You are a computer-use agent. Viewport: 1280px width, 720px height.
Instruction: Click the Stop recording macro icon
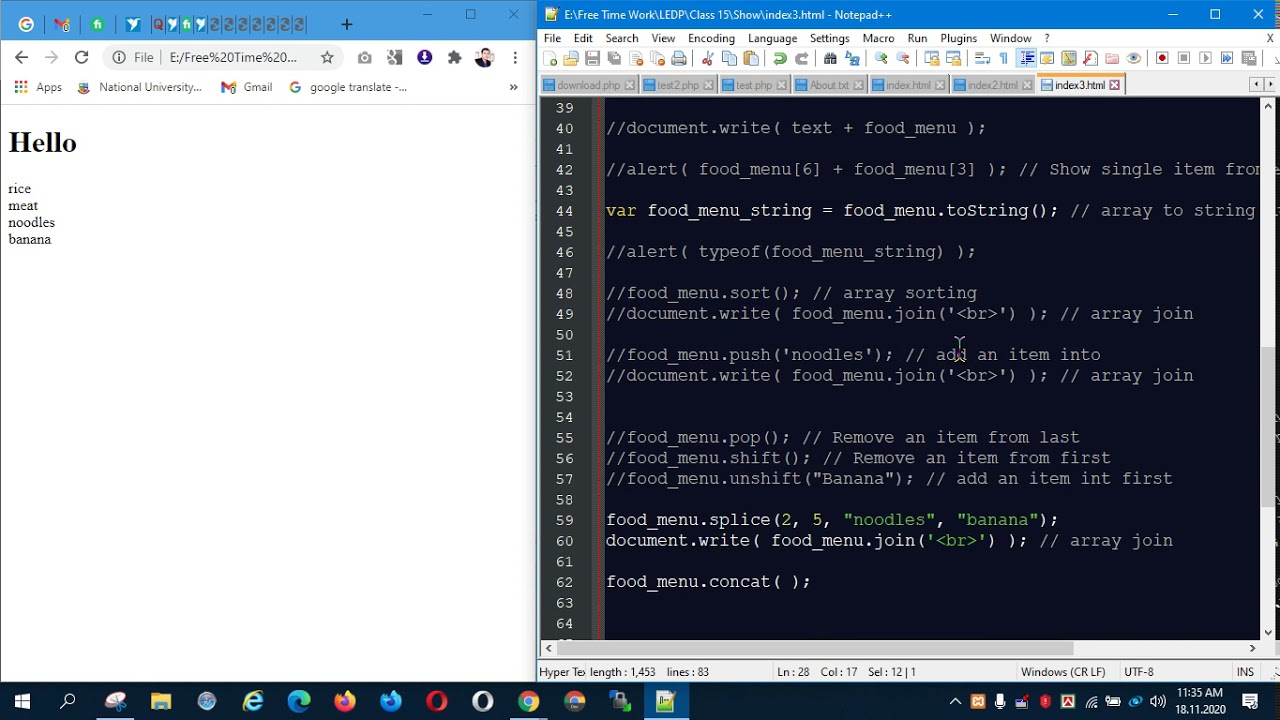point(1184,58)
